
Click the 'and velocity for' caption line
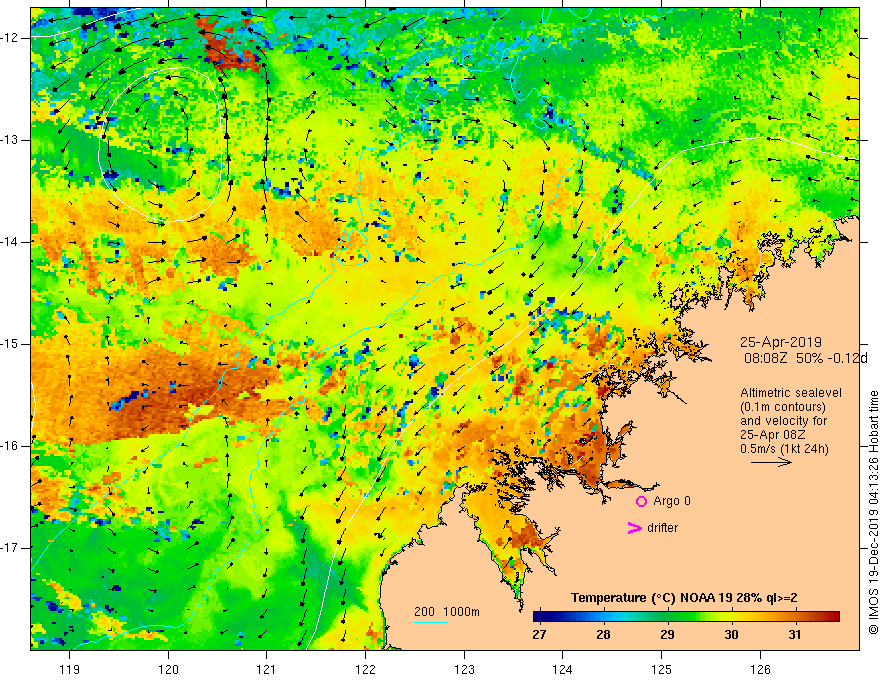(x=783, y=421)
